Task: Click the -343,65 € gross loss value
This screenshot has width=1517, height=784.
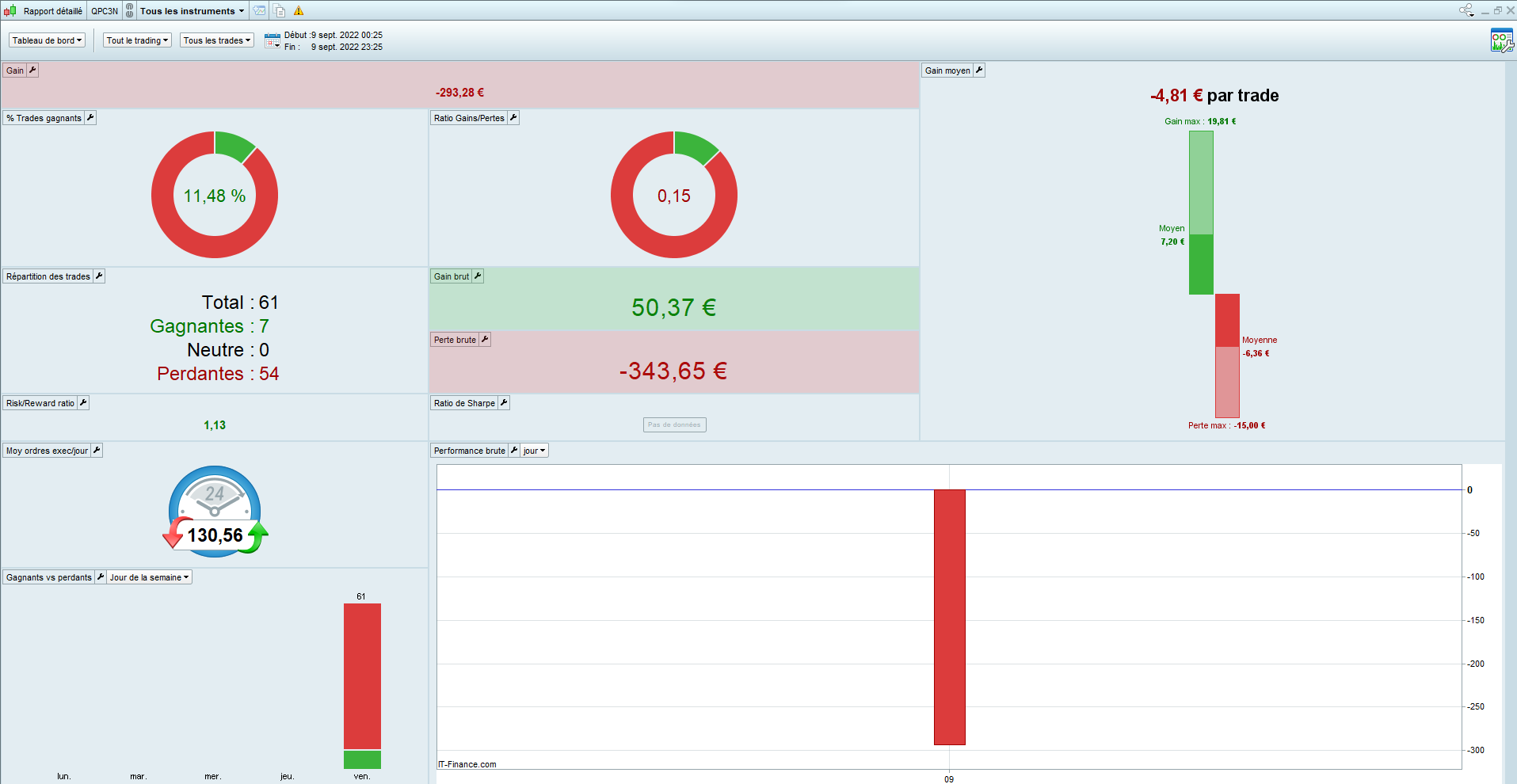Action: click(x=673, y=371)
